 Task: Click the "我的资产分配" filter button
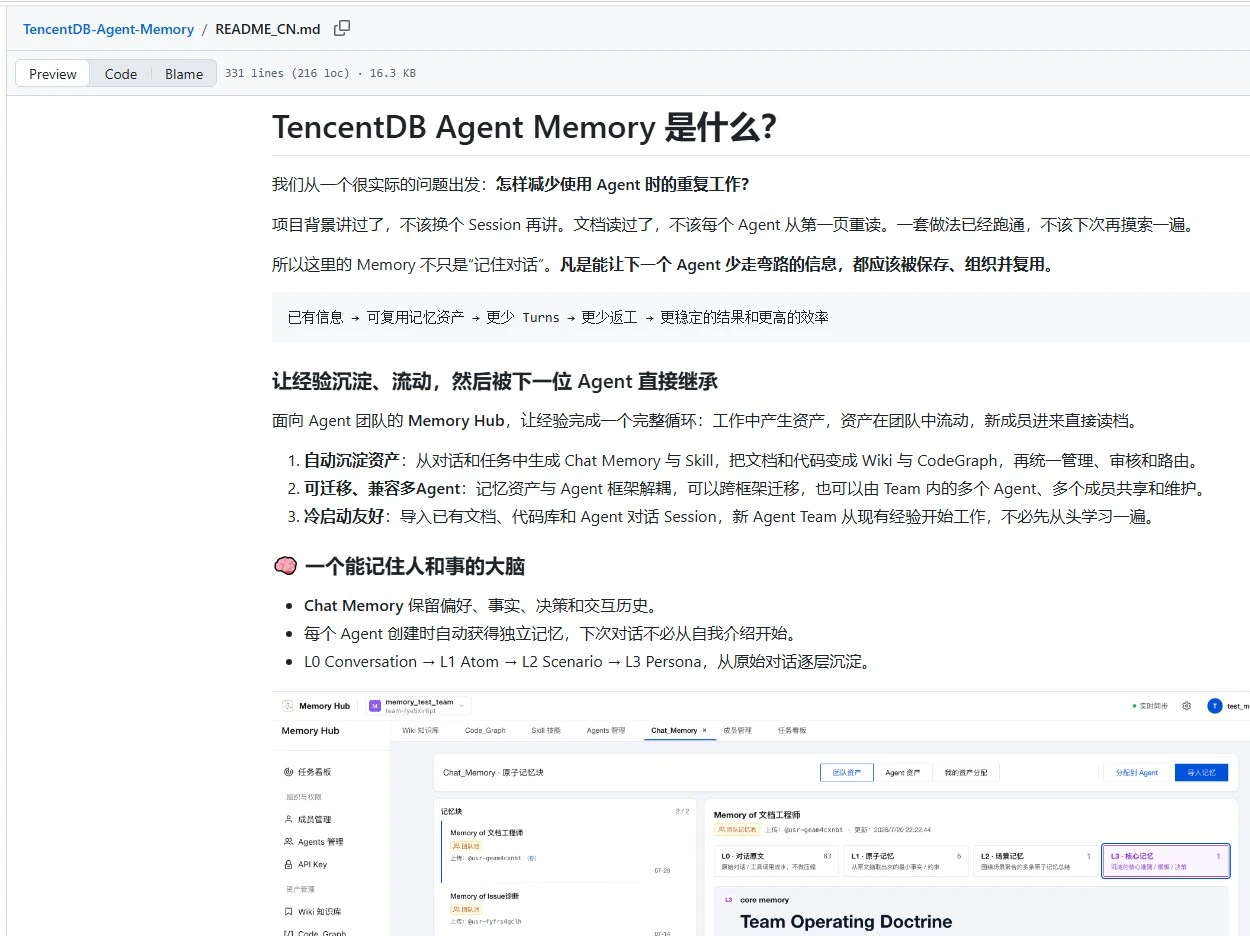pos(966,773)
